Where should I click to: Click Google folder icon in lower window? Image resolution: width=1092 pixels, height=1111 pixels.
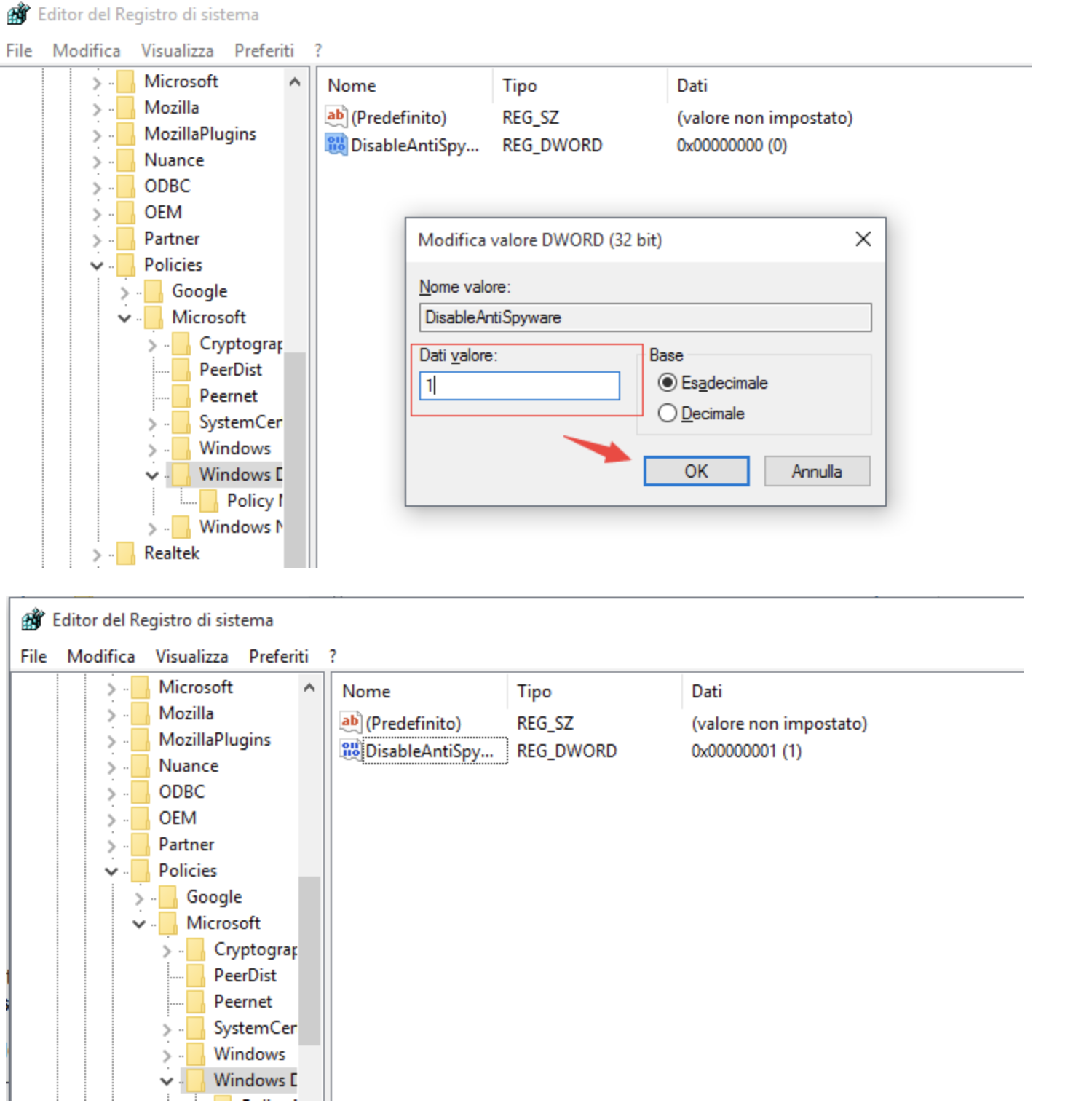pyautogui.click(x=168, y=897)
